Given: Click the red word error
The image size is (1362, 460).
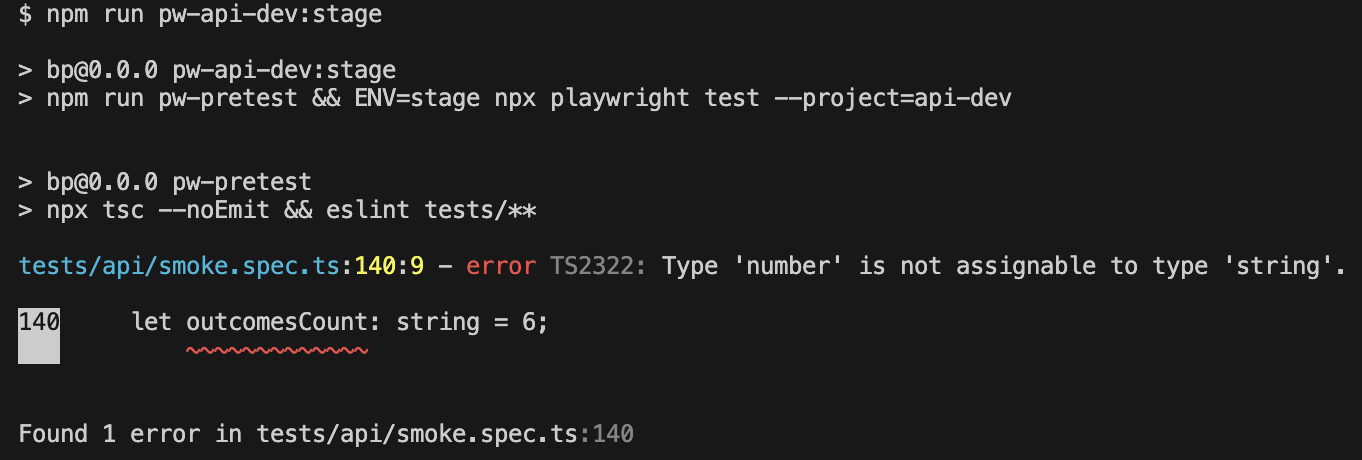Looking at the screenshot, I should pos(501,266).
